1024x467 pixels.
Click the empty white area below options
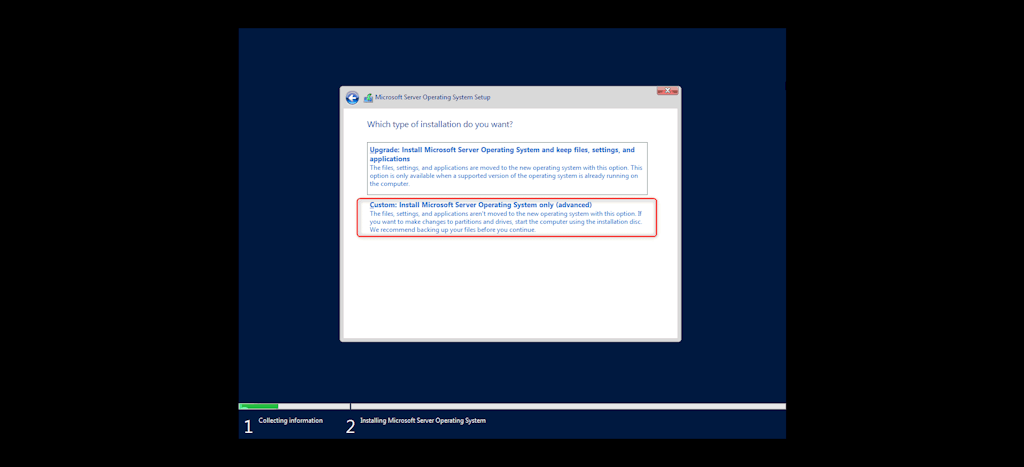[x=509, y=287]
